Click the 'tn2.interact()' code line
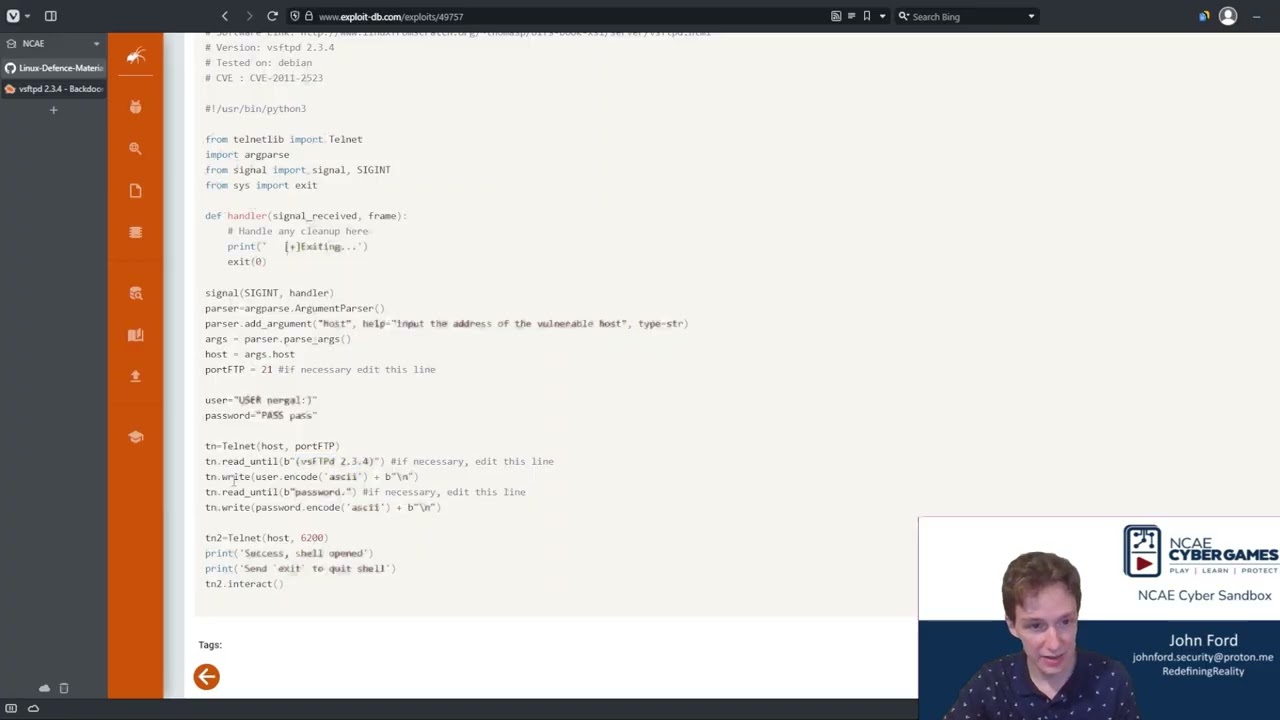1280x720 pixels. click(244, 584)
